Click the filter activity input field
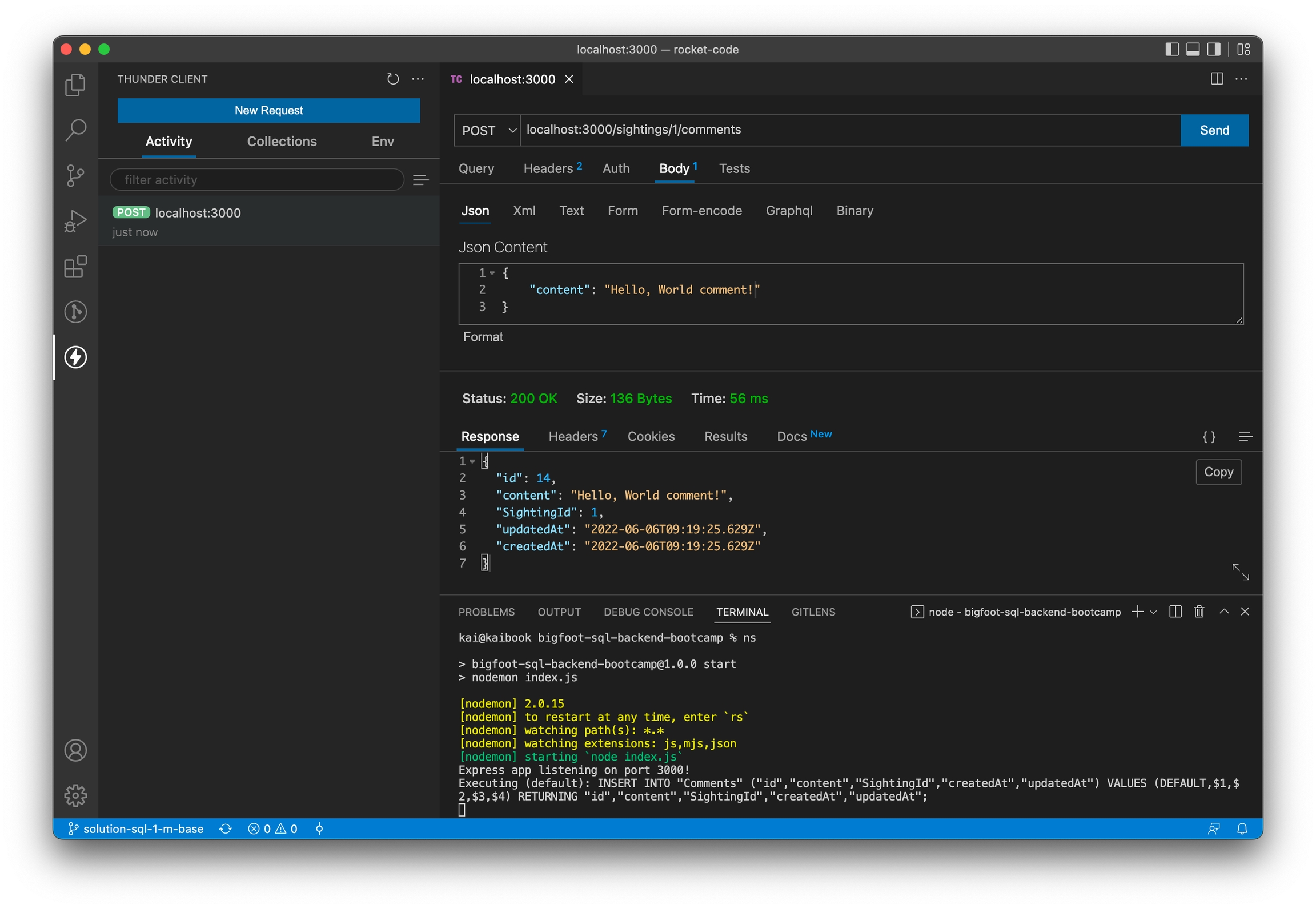 tap(257, 180)
